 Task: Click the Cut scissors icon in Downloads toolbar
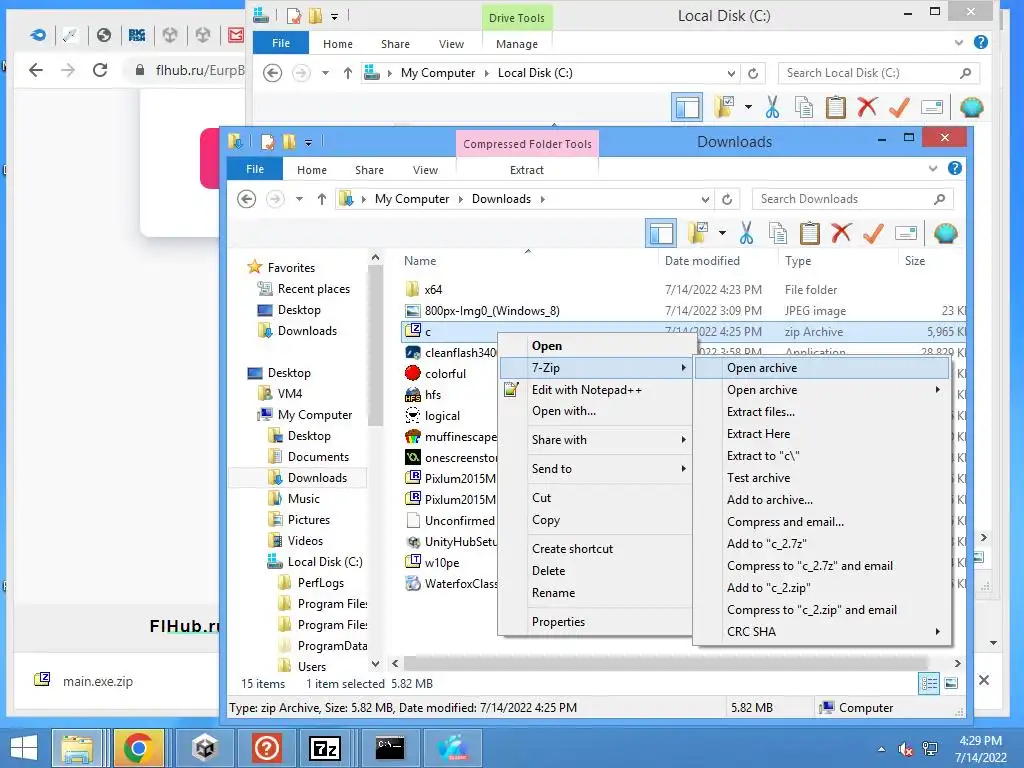(x=746, y=233)
